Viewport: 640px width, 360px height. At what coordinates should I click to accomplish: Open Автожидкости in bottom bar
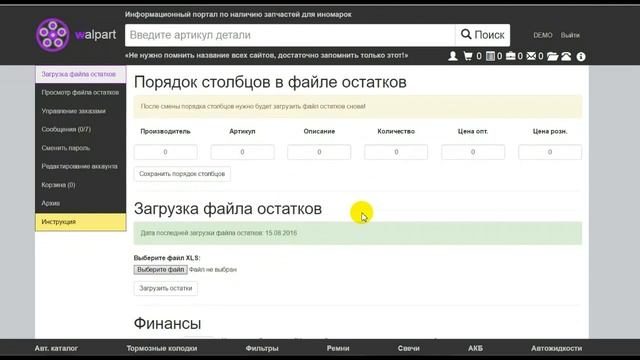(556, 349)
